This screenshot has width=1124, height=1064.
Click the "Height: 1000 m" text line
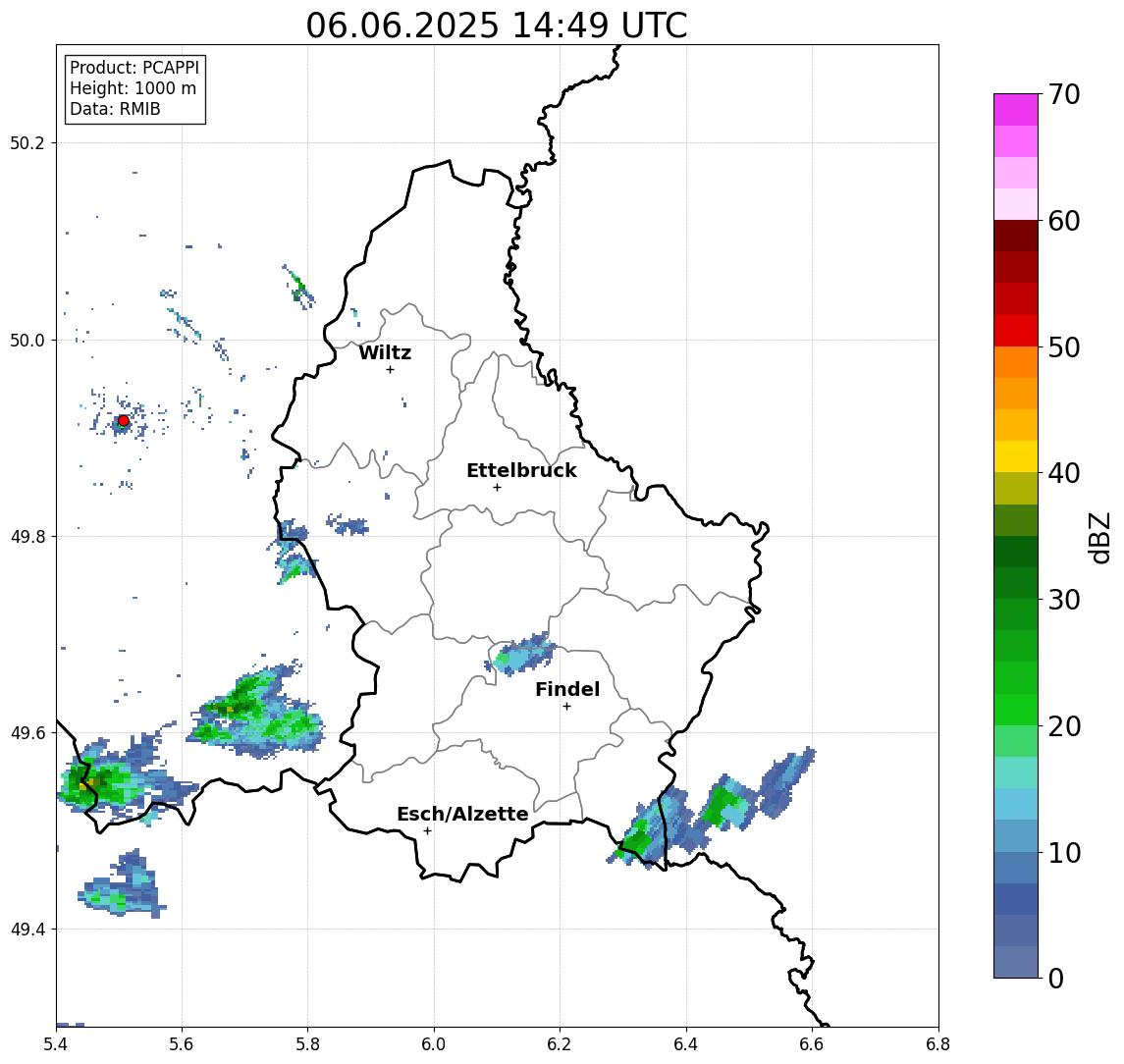pos(133,88)
